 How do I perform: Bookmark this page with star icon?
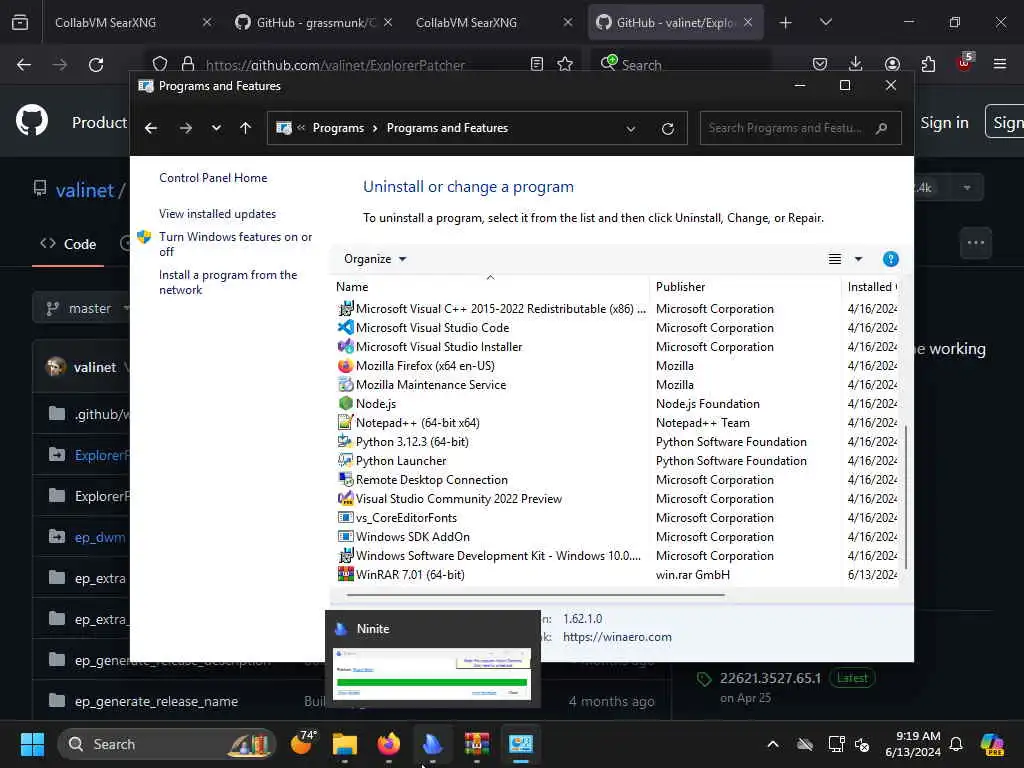click(565, 64)
